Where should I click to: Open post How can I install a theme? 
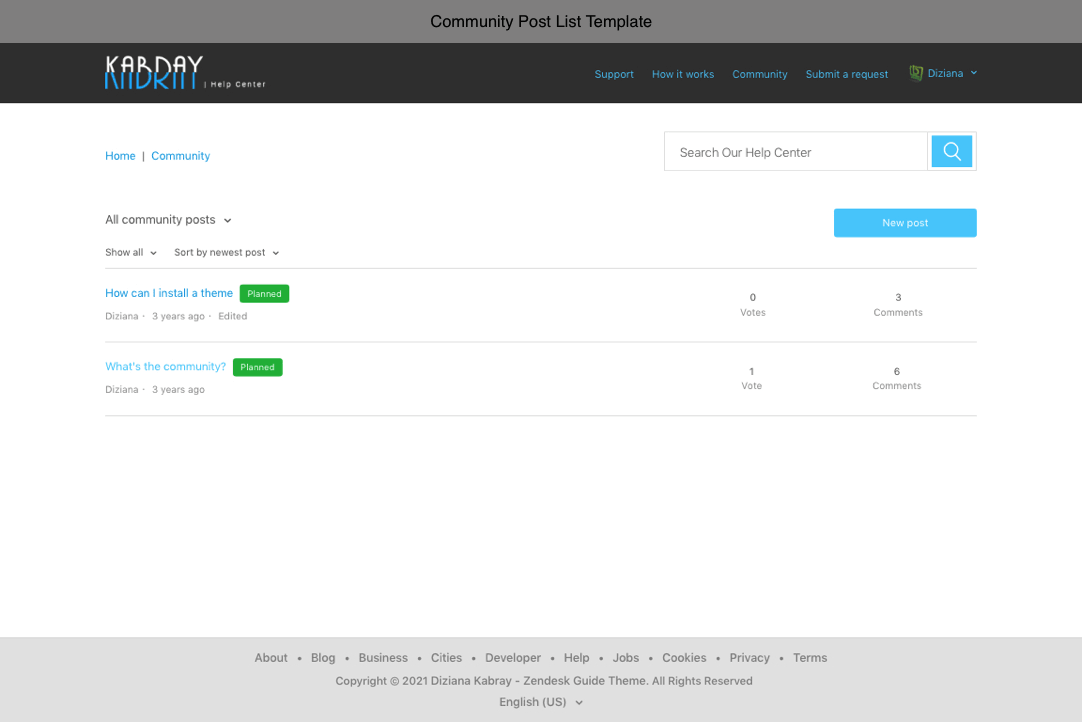(x=169, y=293)
